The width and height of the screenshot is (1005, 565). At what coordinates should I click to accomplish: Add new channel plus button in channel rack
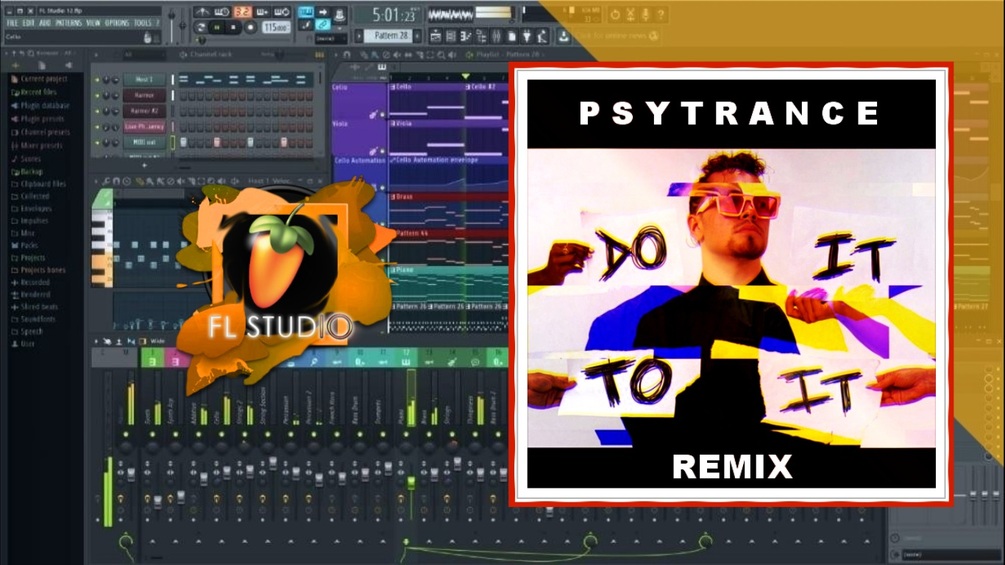pyautogui.click(x=144, y=165)
